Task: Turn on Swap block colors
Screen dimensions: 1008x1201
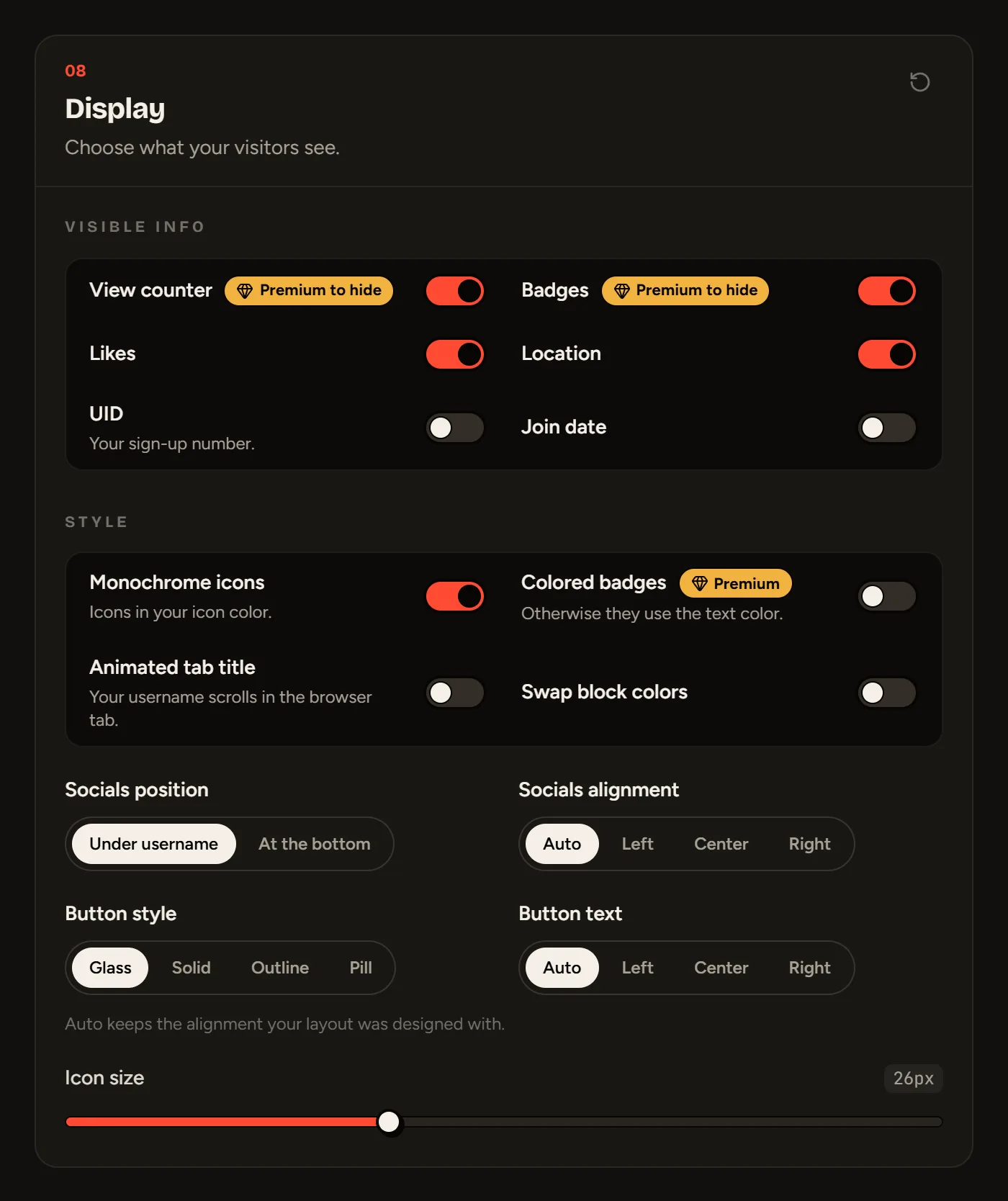Action: tap(887, 693)
